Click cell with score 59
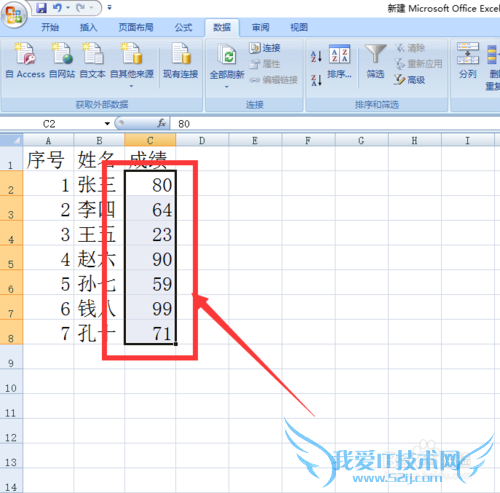Screen dimensions: 500x493 tap(150, 283)
